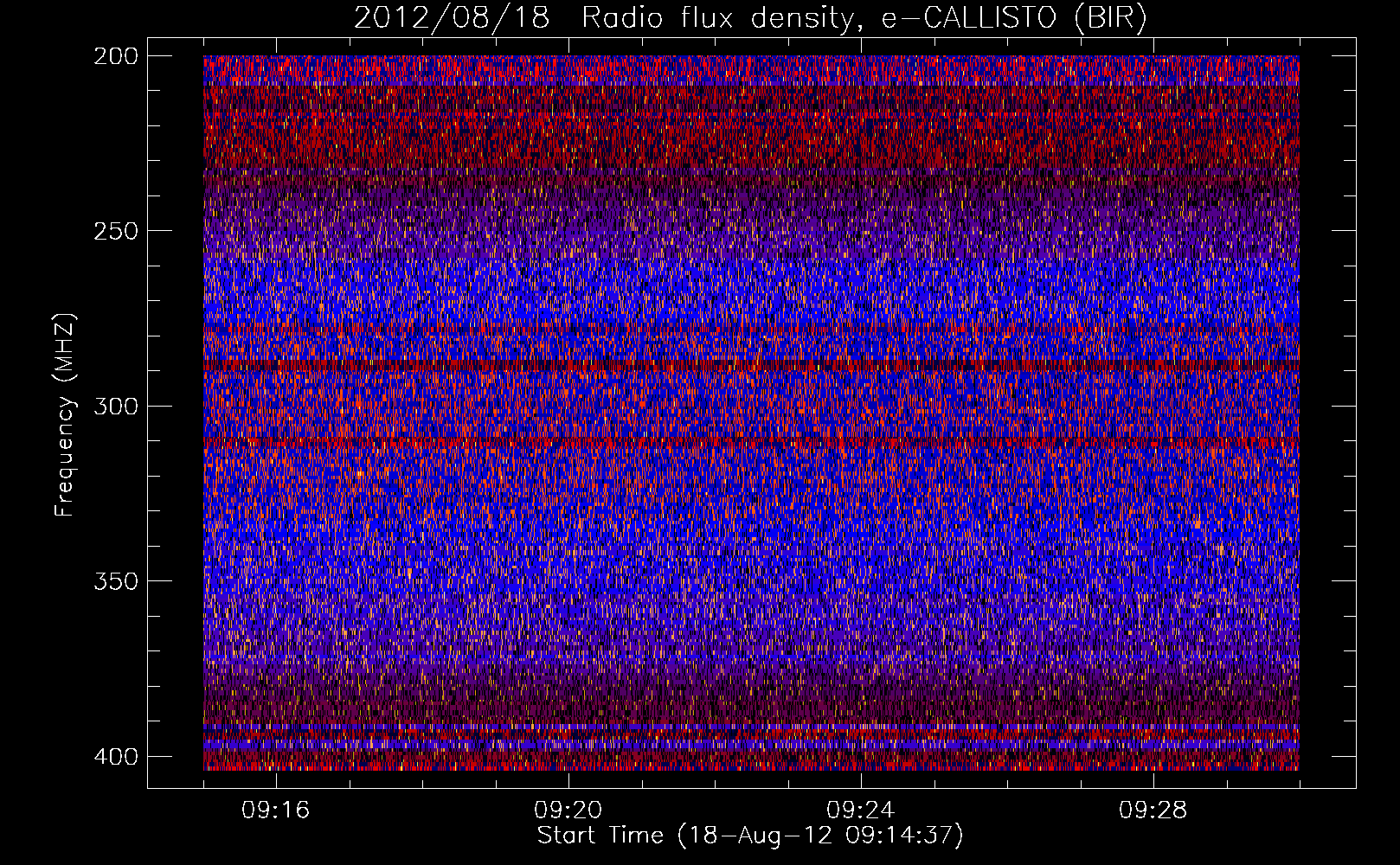Click the '09:28' time tick label
The image size is (1400, 865).
[1153, 811]
